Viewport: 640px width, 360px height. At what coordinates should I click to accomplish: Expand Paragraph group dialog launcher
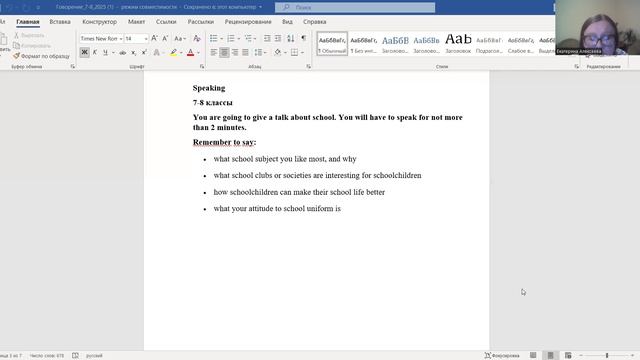pos(308,66)
